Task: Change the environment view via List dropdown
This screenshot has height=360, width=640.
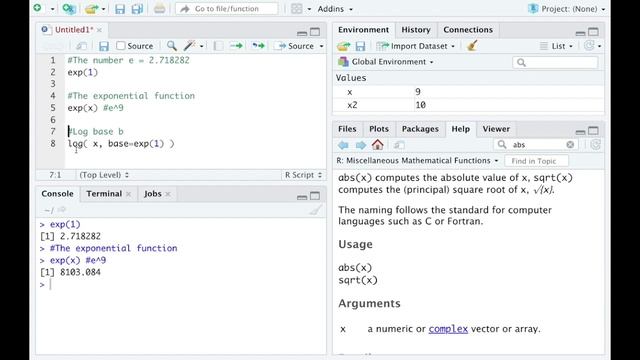Action: click(556, 46)
